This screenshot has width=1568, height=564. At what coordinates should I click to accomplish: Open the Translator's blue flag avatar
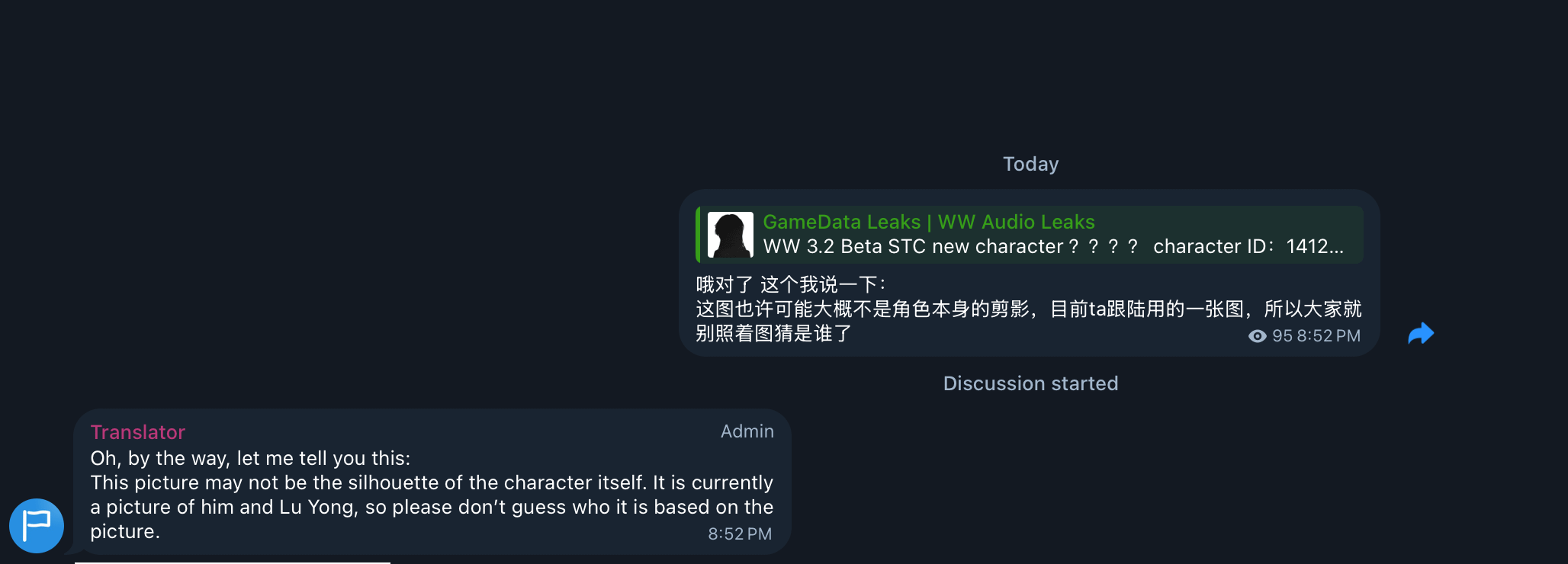(x=37, y=526)
